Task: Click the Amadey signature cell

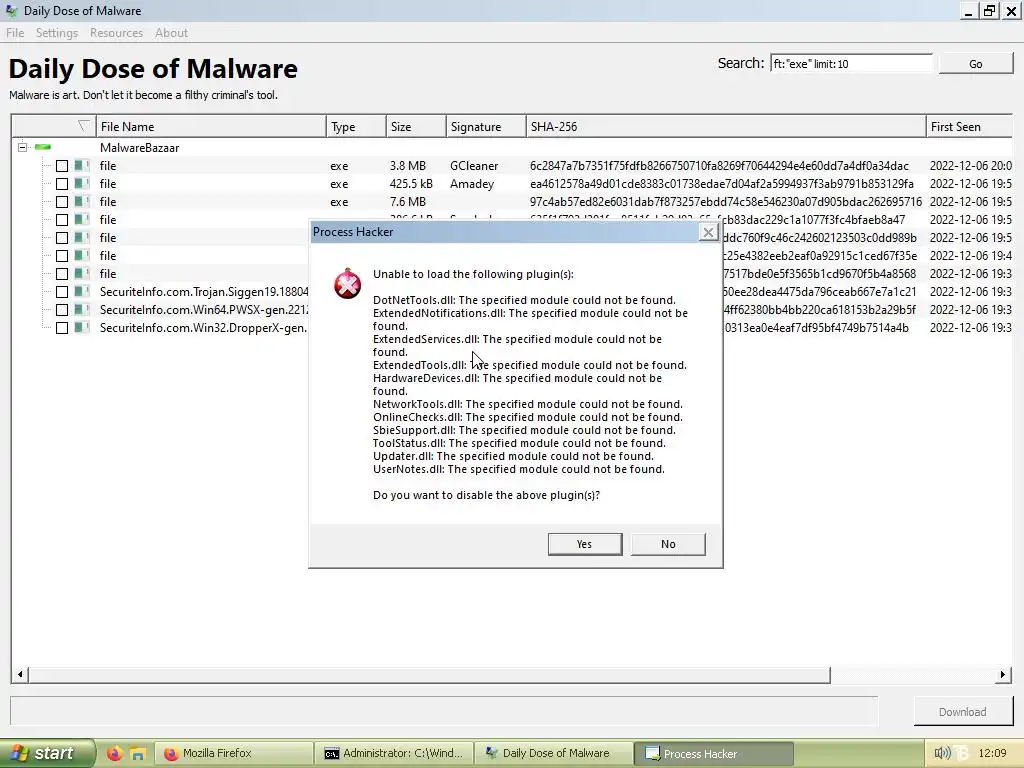Action: pyautogui.click(x=472, y=184)
